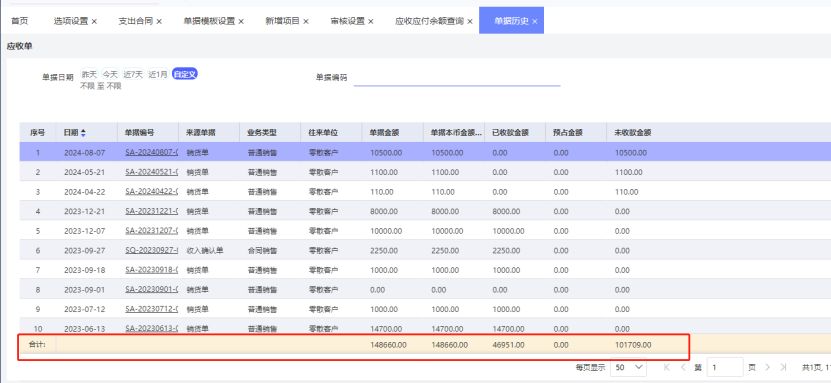This screenshot has width=831, height=383.
Task: Filter by 近1月 date range
Action: click(x=158, y=75)
